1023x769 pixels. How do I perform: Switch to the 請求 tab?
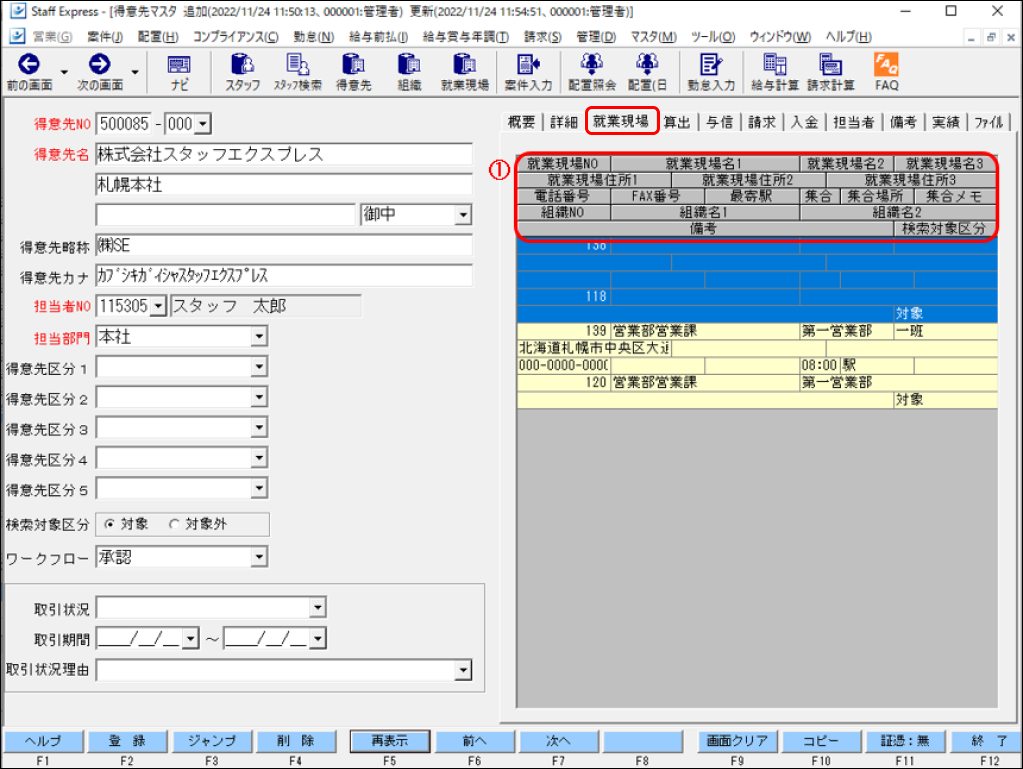[x=761, y=122]
